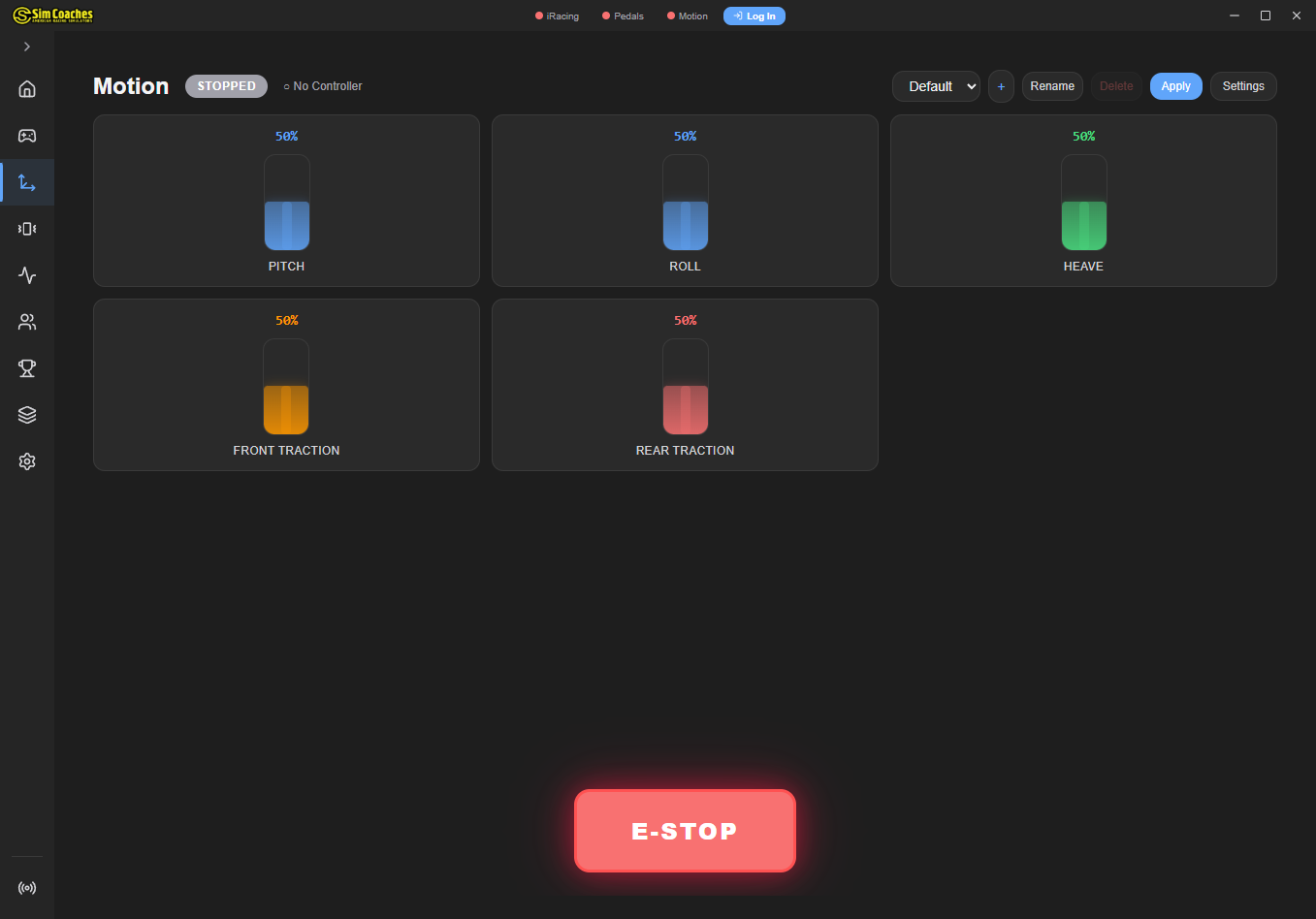Select the iRacing status tab
This screenshot has height=919, width=1316.
point(558,16)
